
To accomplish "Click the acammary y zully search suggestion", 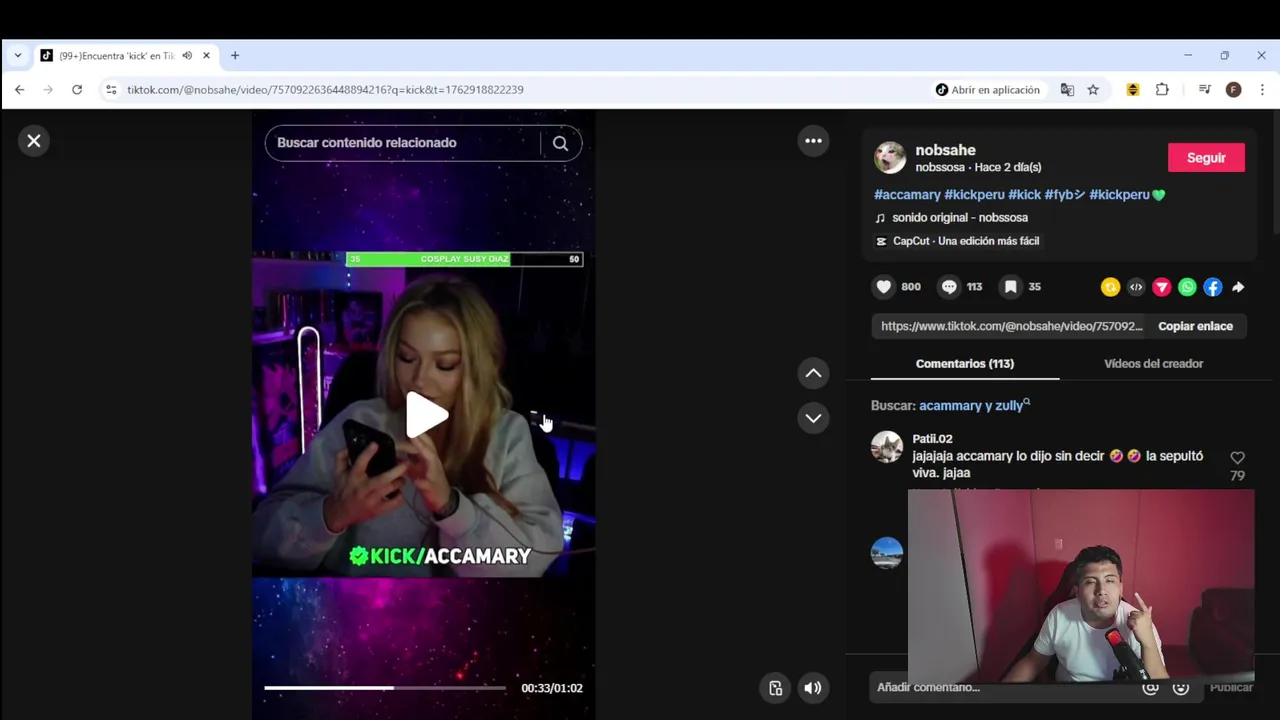I will 974,406.
